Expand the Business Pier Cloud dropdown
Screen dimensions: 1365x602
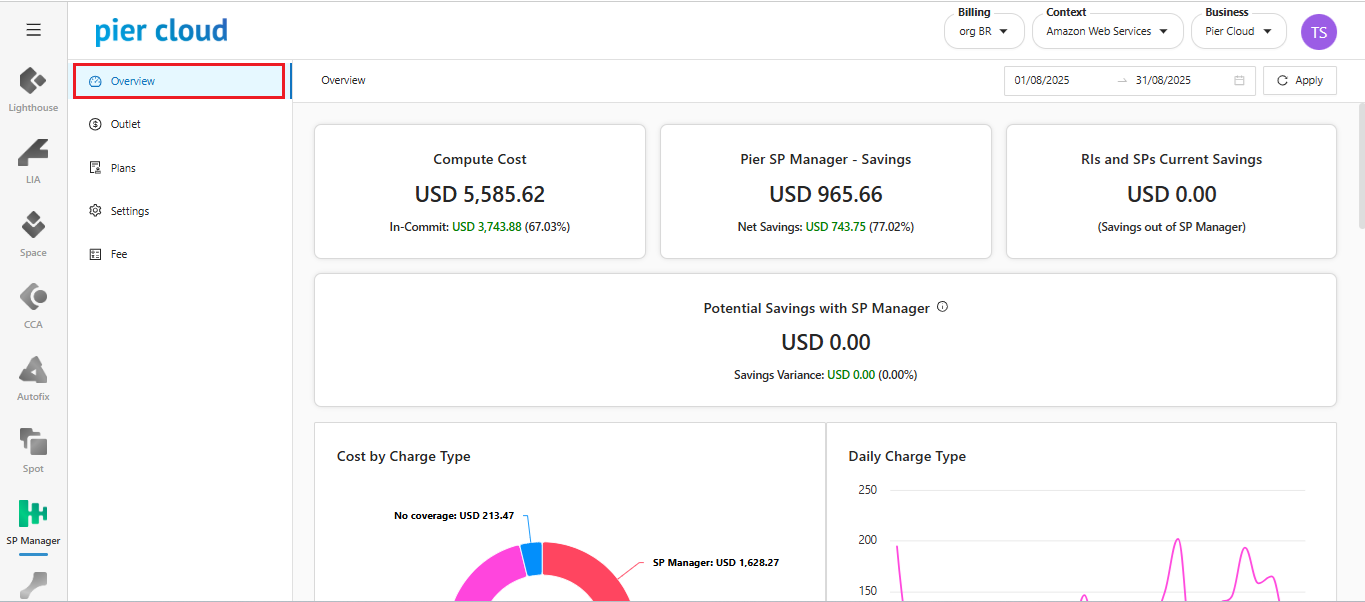[1238, 31]
